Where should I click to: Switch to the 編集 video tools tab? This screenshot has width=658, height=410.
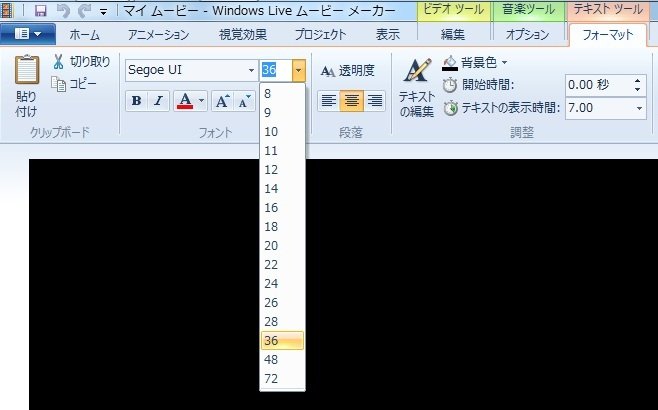453,35
